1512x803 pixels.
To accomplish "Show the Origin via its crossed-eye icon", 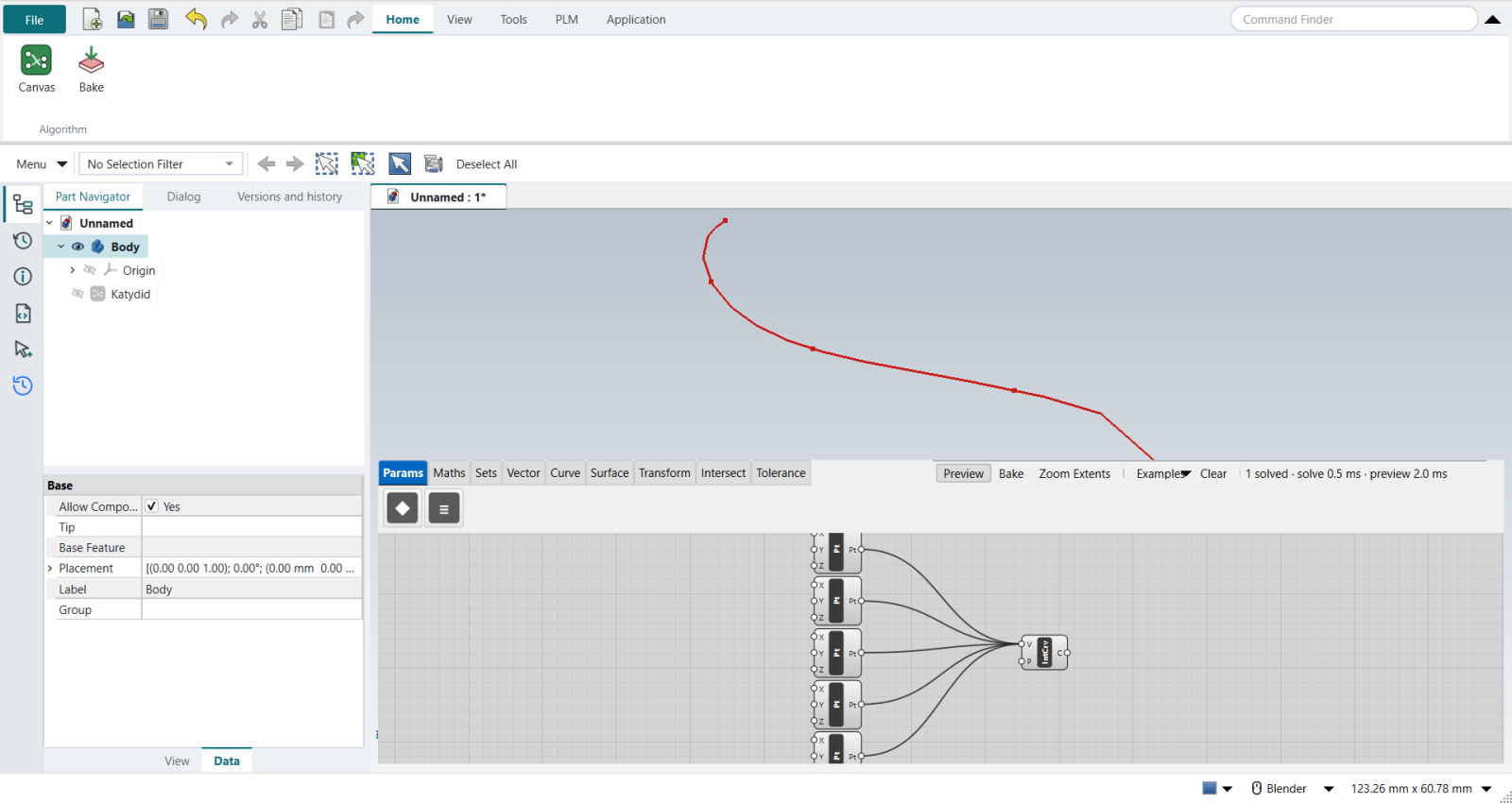I will tap(90, 270).
